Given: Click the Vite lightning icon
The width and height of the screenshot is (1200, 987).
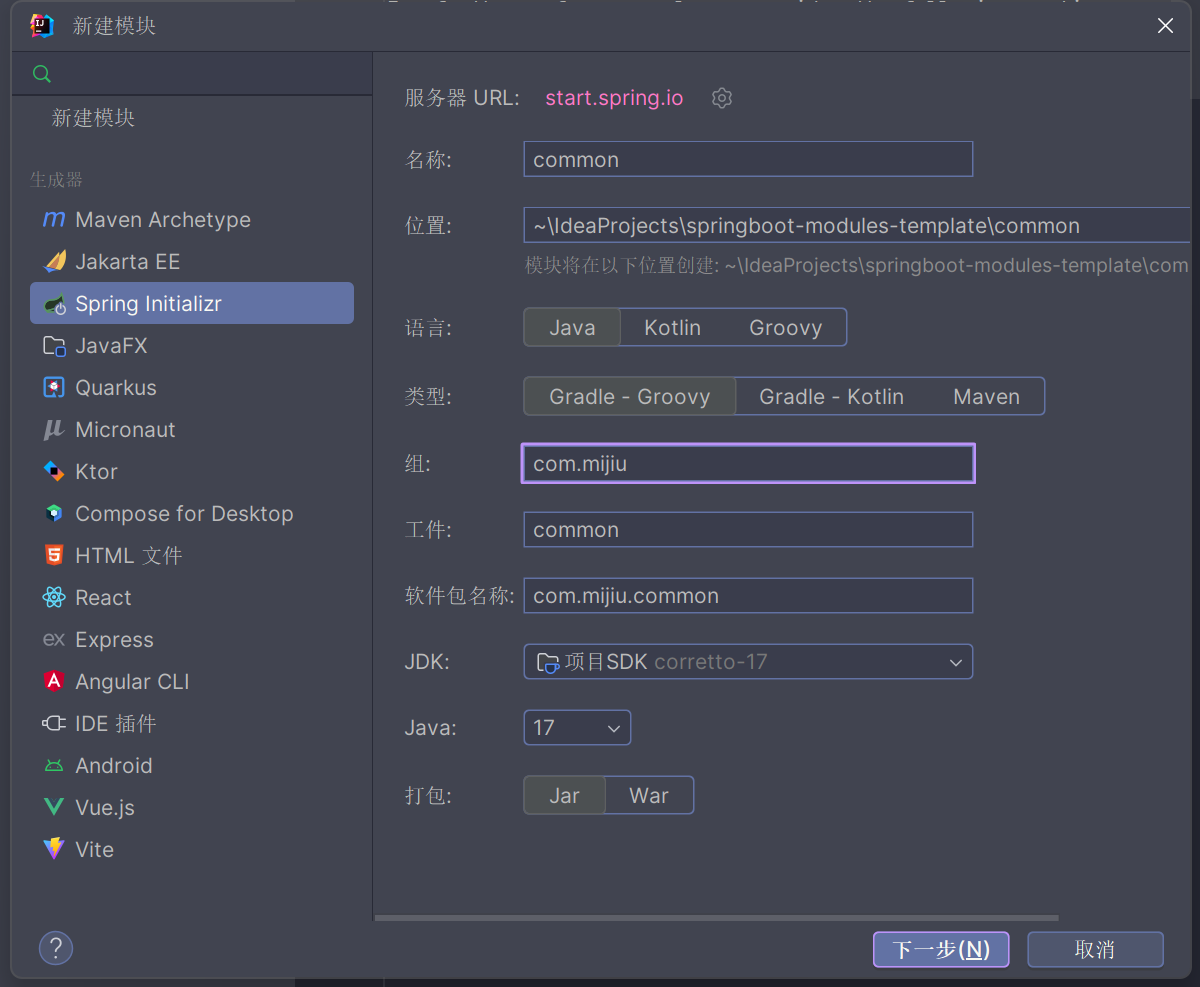Looking at the screenshot, I should pyautogui.click(x=54, y=849).
